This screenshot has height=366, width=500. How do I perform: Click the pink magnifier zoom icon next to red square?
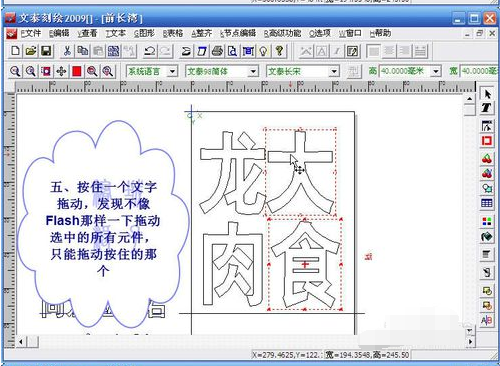coord(92,71)
